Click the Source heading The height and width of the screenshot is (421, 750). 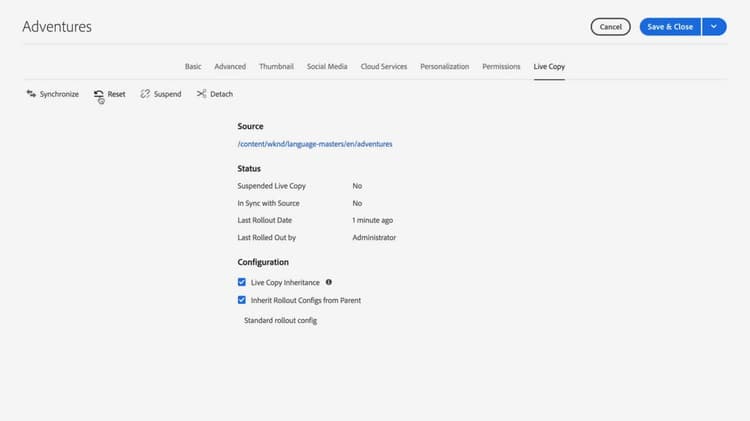pos(250,126)
